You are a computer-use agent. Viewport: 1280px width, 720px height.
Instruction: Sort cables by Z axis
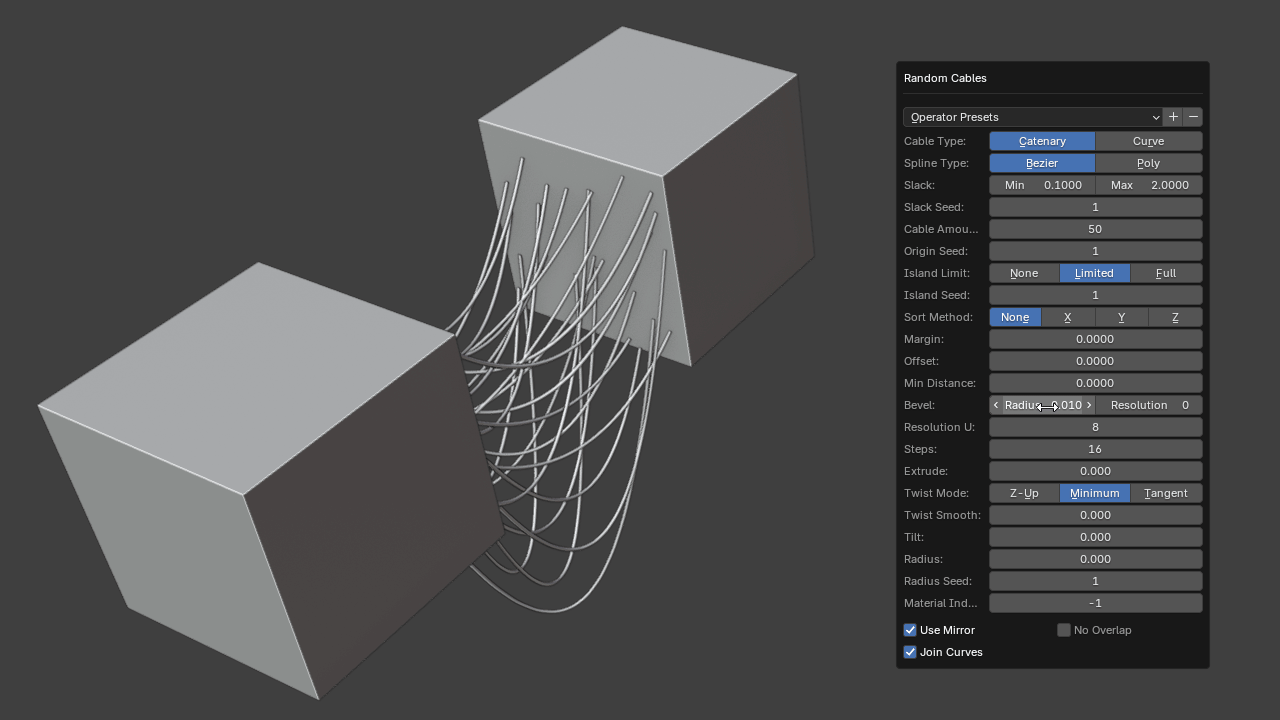pyautogui.click(x=1175, y=317)
